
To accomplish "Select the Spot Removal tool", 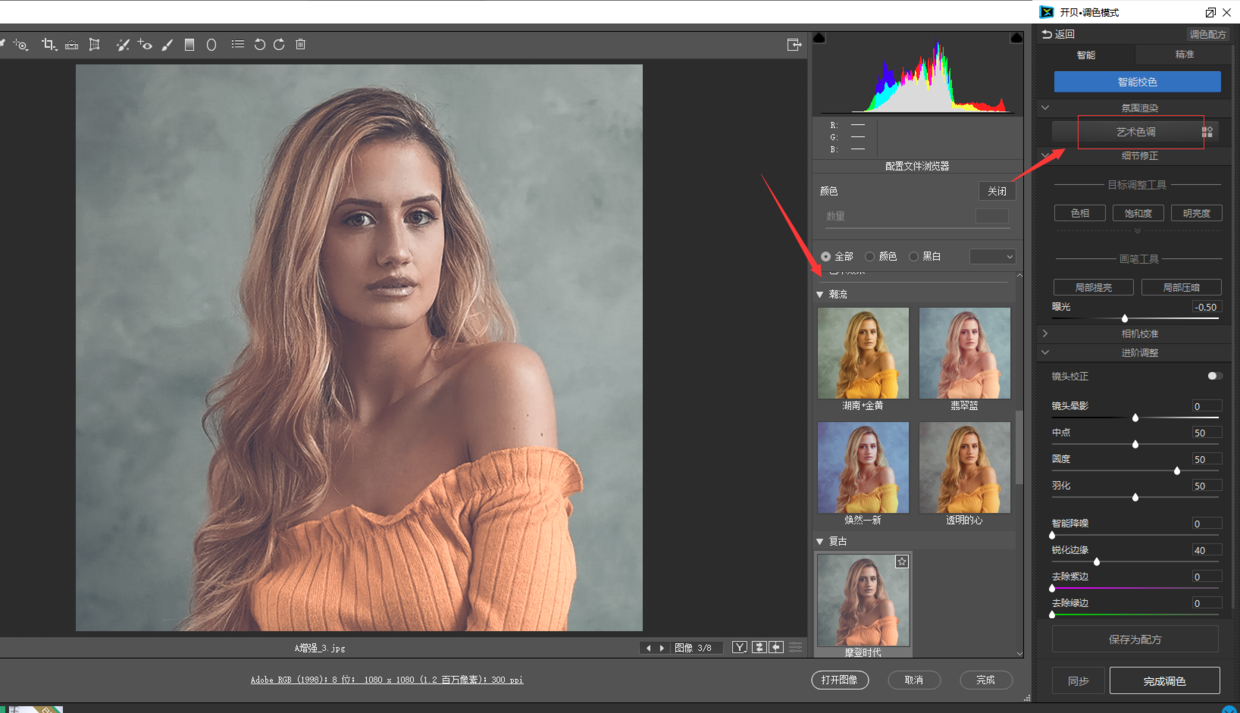I will (x=123, y=45).
